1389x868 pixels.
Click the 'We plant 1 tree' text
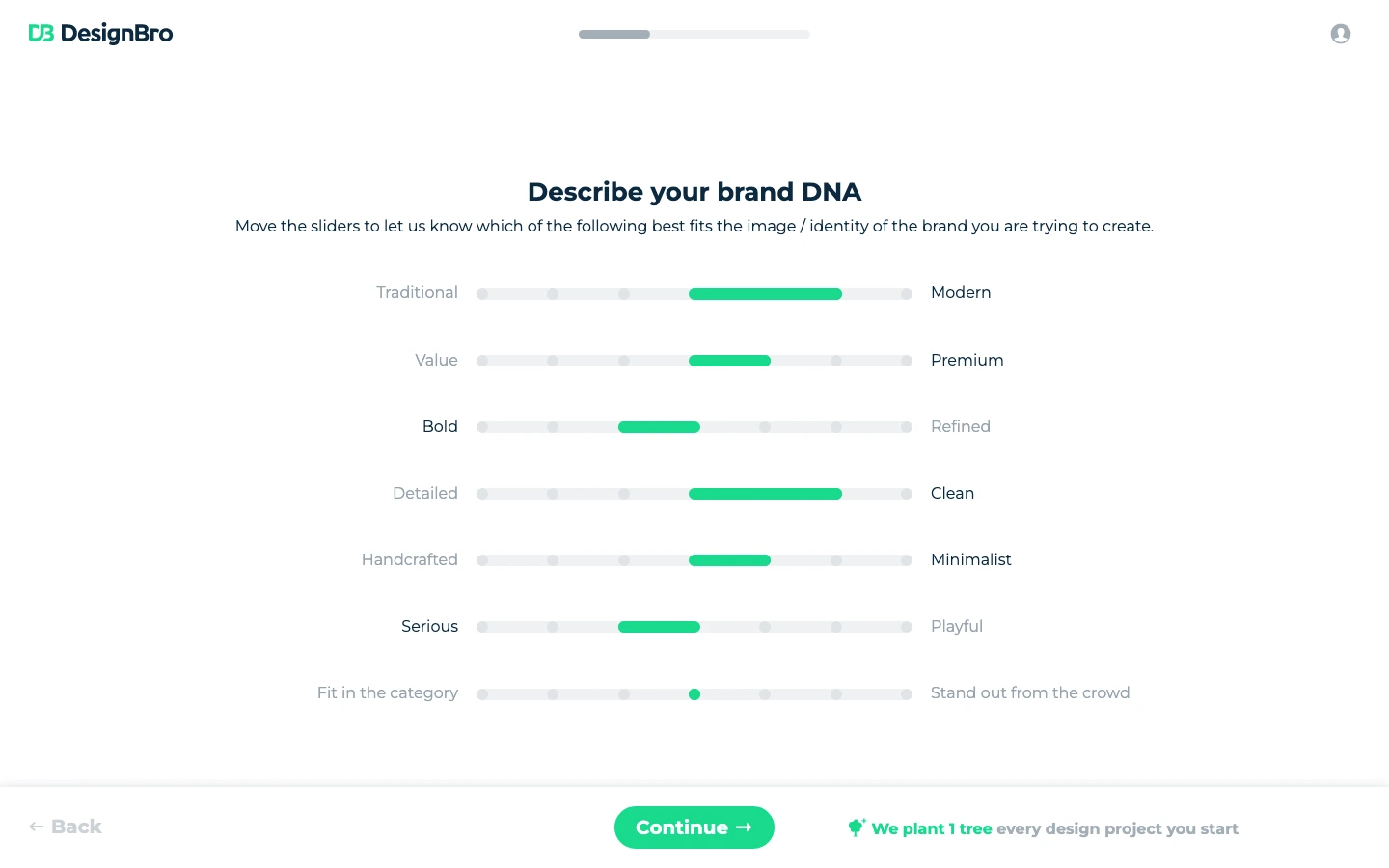pos(930,828)
